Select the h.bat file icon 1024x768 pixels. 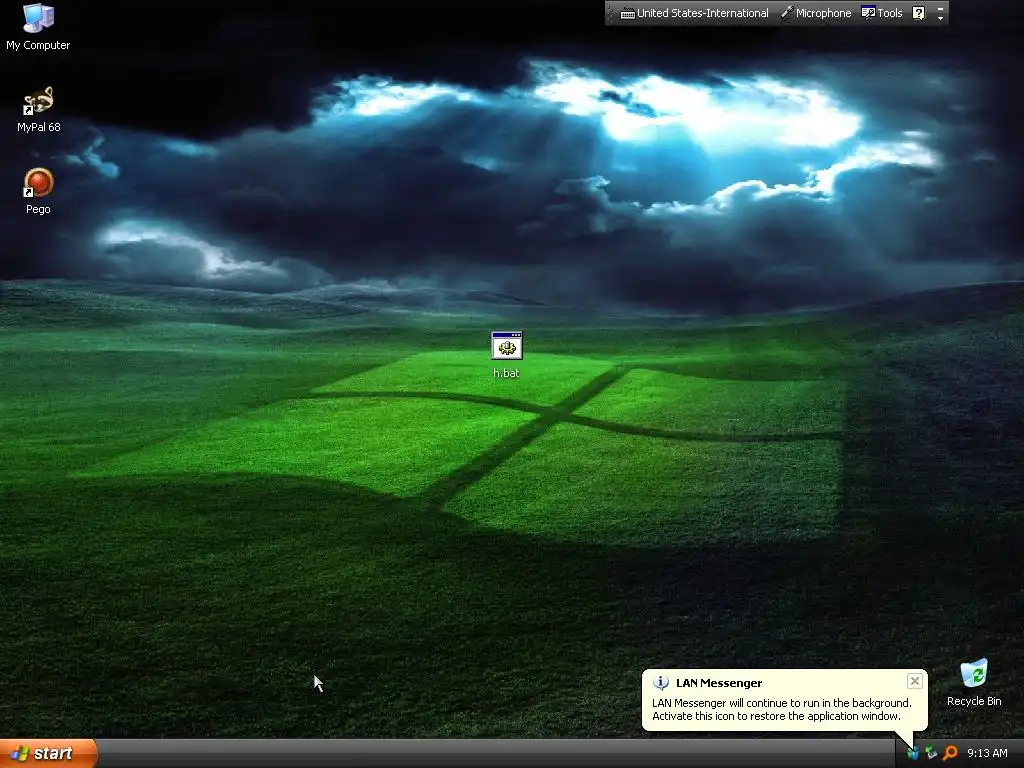(506, 355)
